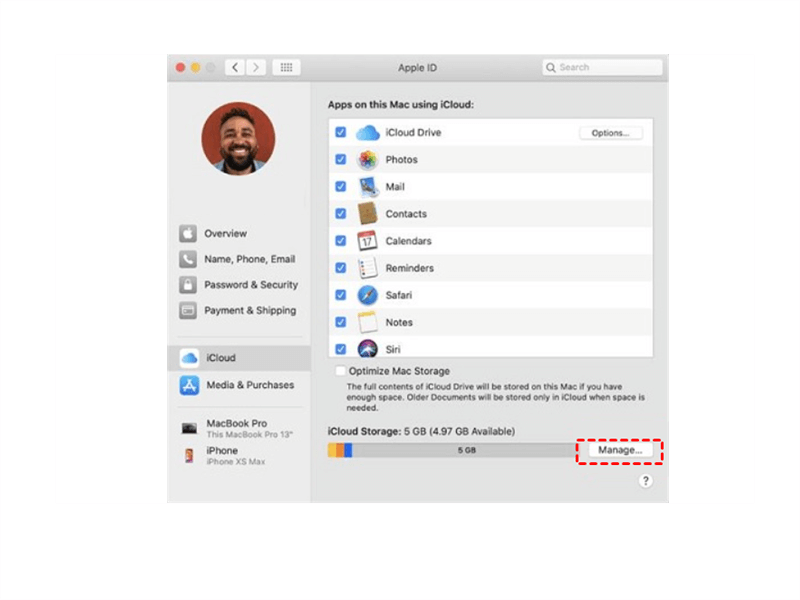Click the Manage storage button
Screen dimensions: 800x600
(619, 450)
